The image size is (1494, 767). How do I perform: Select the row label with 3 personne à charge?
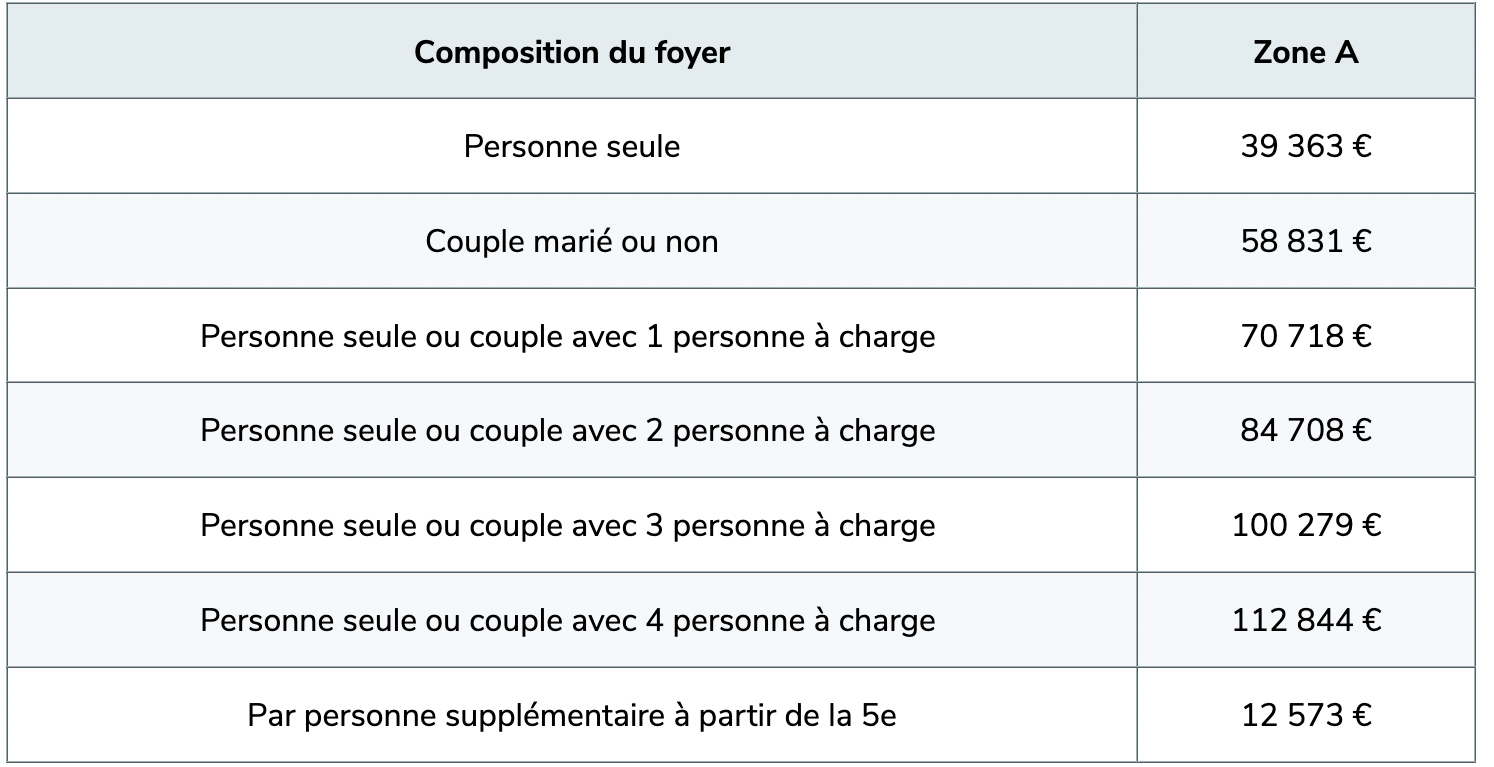[568, 526]
